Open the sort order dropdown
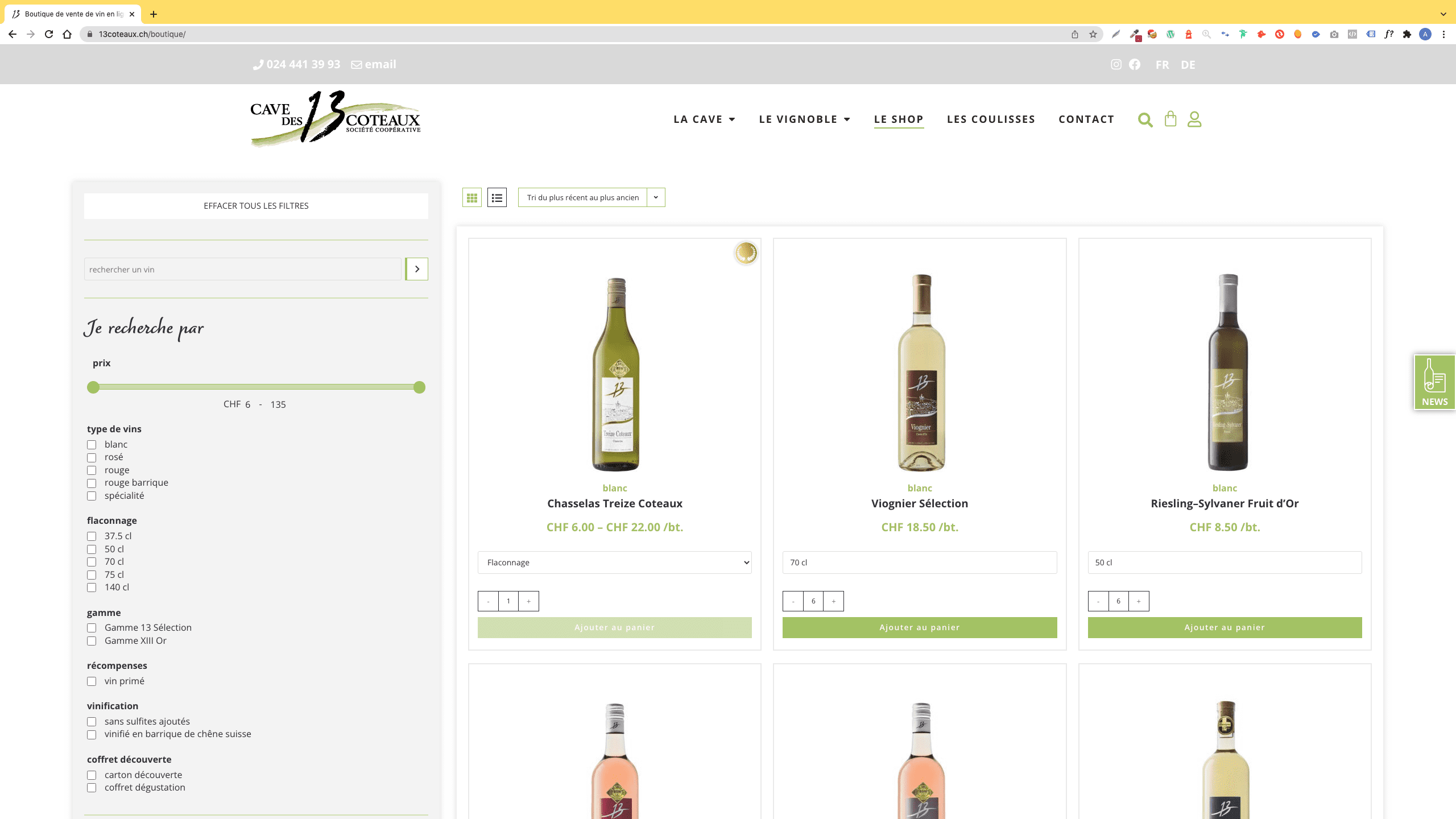This screenshot has height=819, width=1456. [591, 197]
